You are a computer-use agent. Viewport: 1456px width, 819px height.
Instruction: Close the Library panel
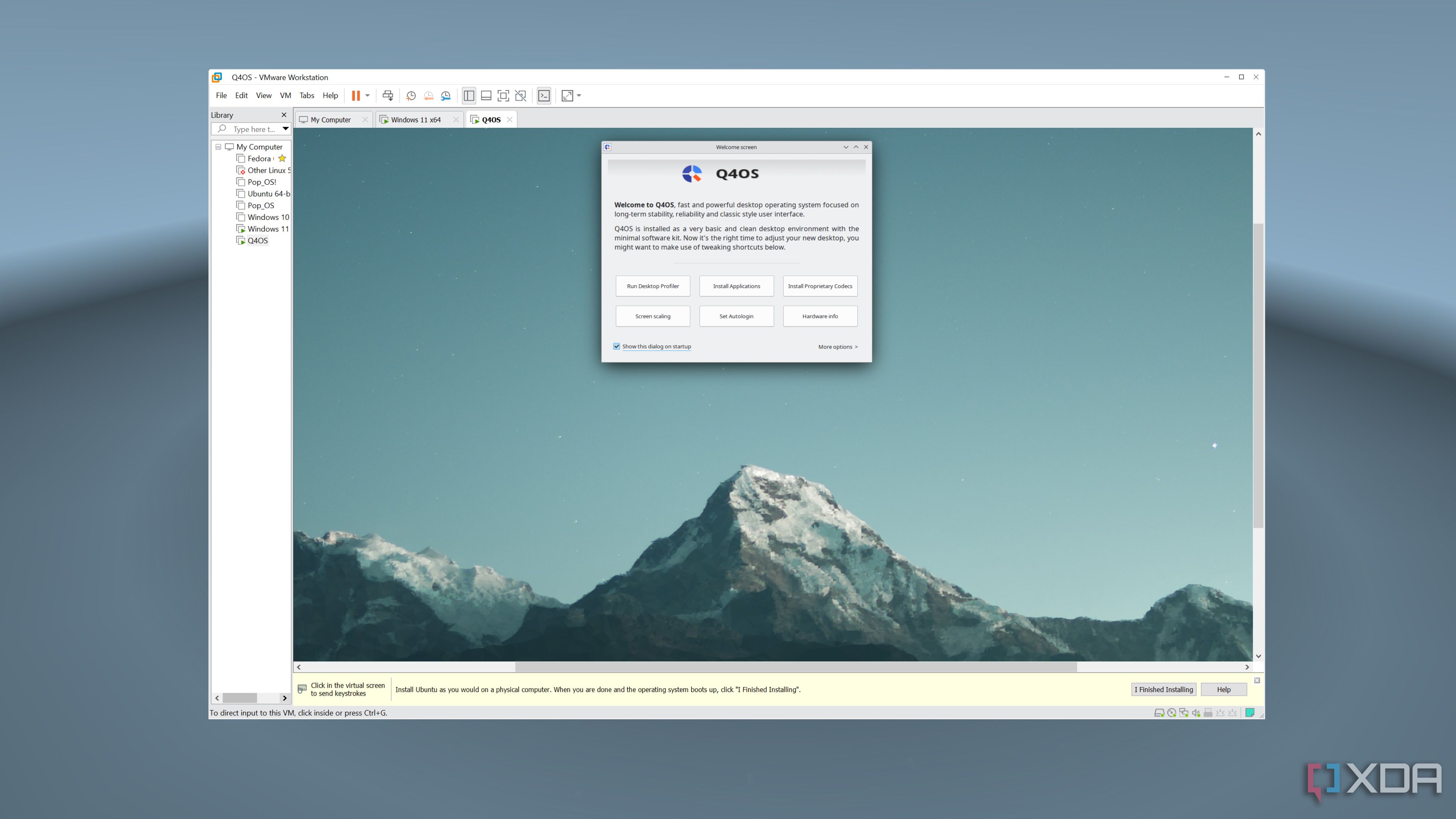click(284, 115)
